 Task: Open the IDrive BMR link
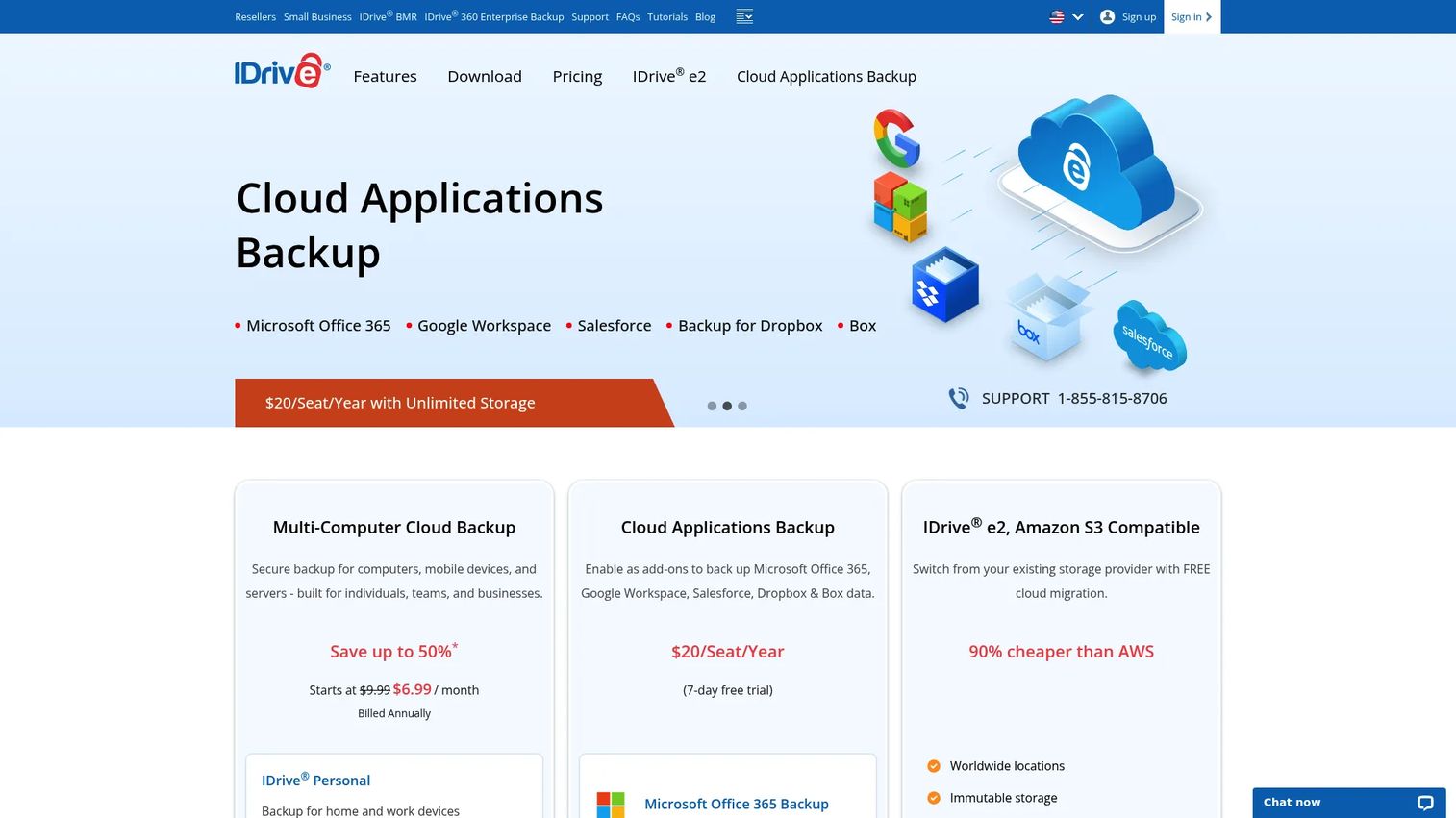[x=389, y=17]
